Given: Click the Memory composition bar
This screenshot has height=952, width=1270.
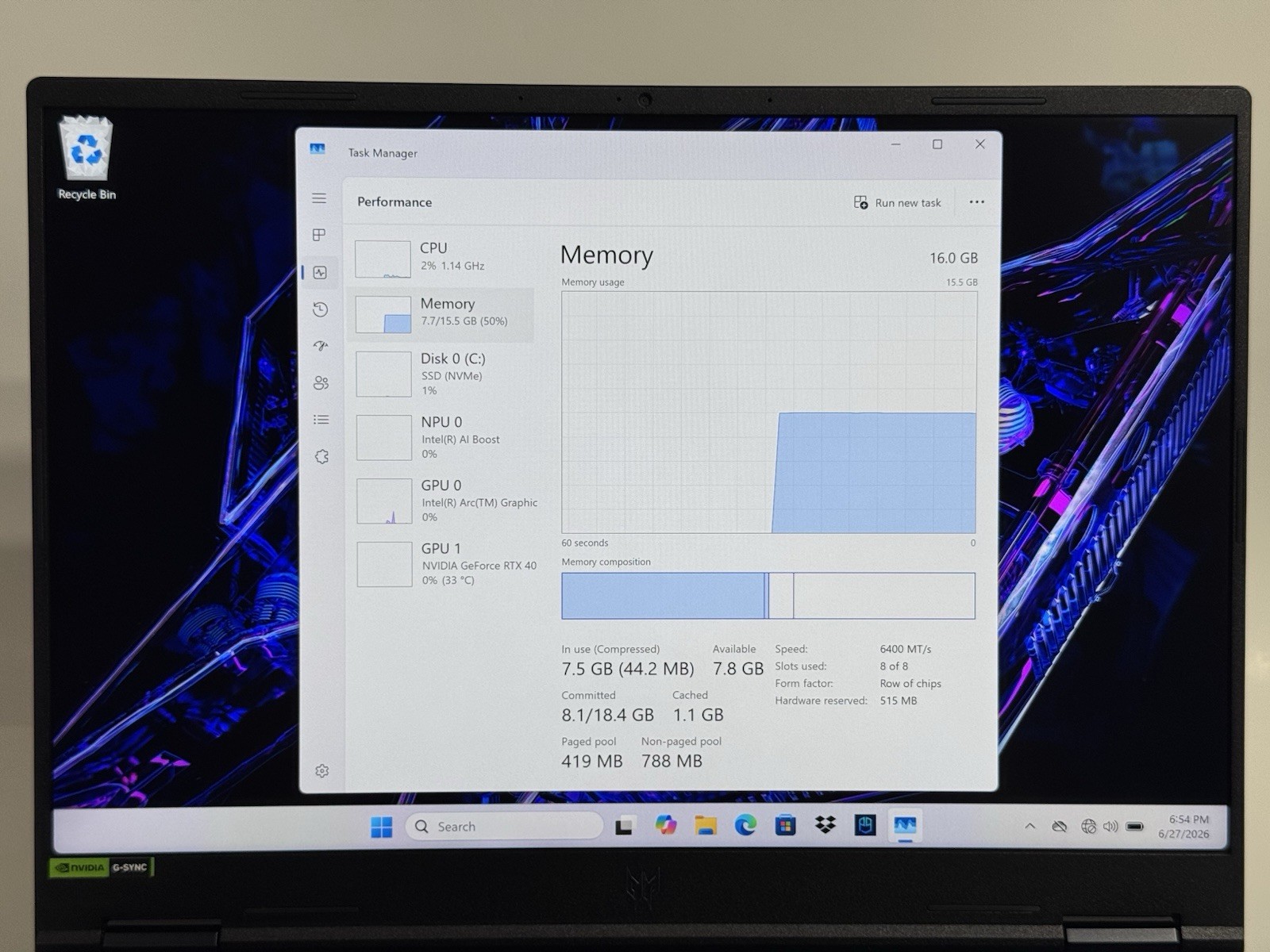Looking at the screenshot, I should point(768,596).
